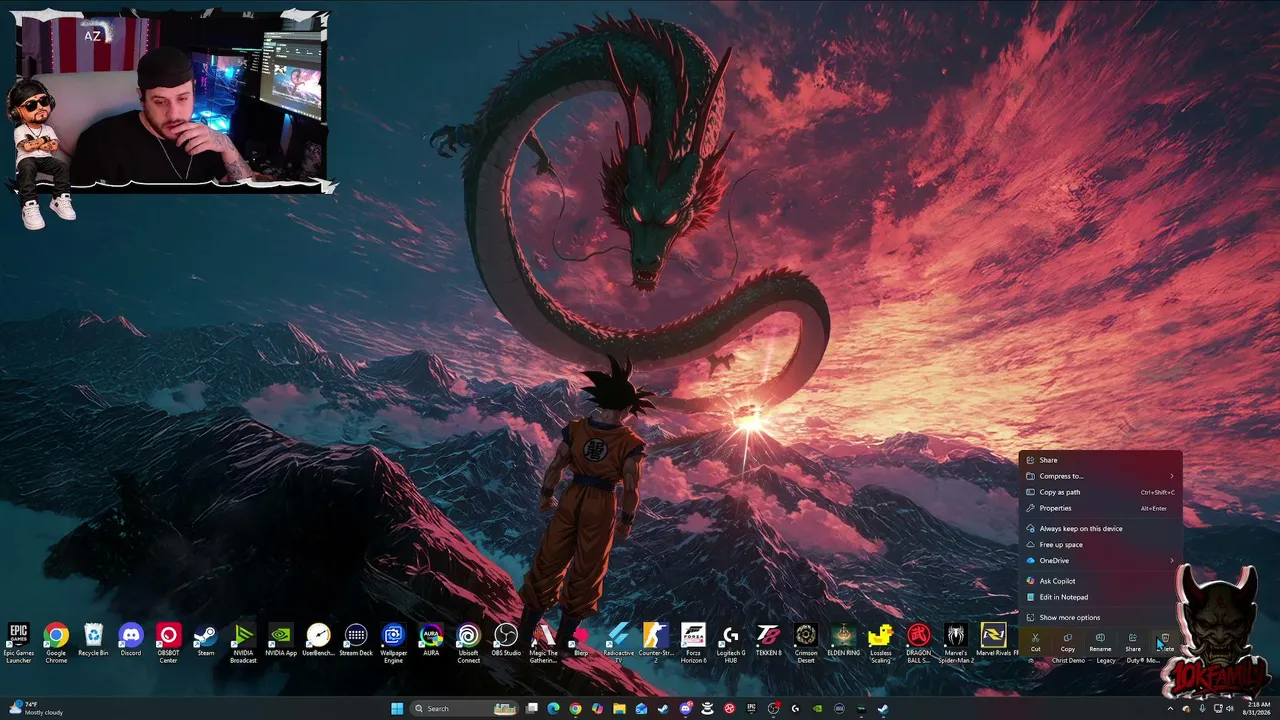Choose Copy as path from context menu
The image size is (1280, 720).
(x=1100, y=492)
